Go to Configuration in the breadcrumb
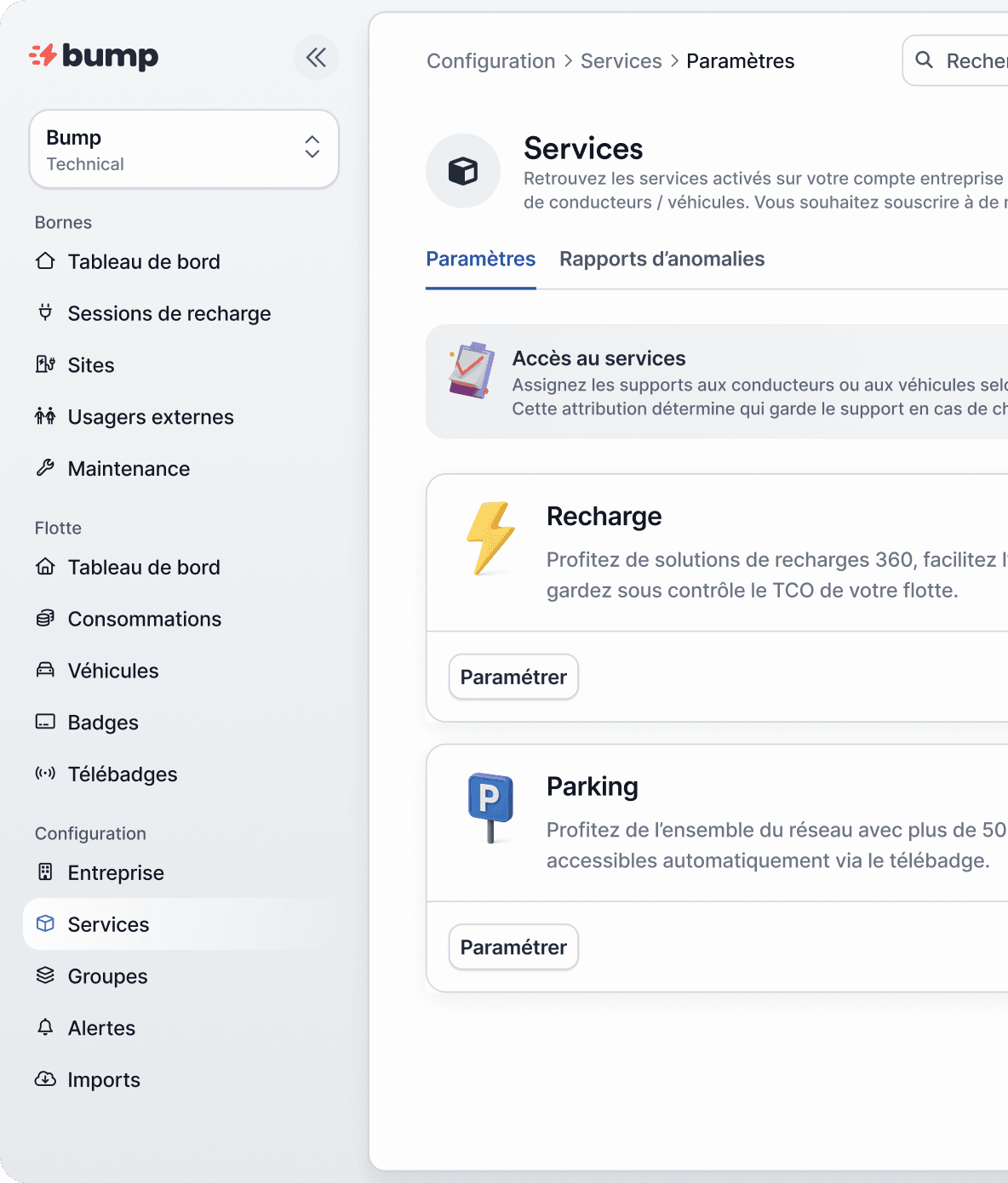Image resolution: width=1008 pixels, height=1183 pixels. pyautogui.click(x=490, y=61)
